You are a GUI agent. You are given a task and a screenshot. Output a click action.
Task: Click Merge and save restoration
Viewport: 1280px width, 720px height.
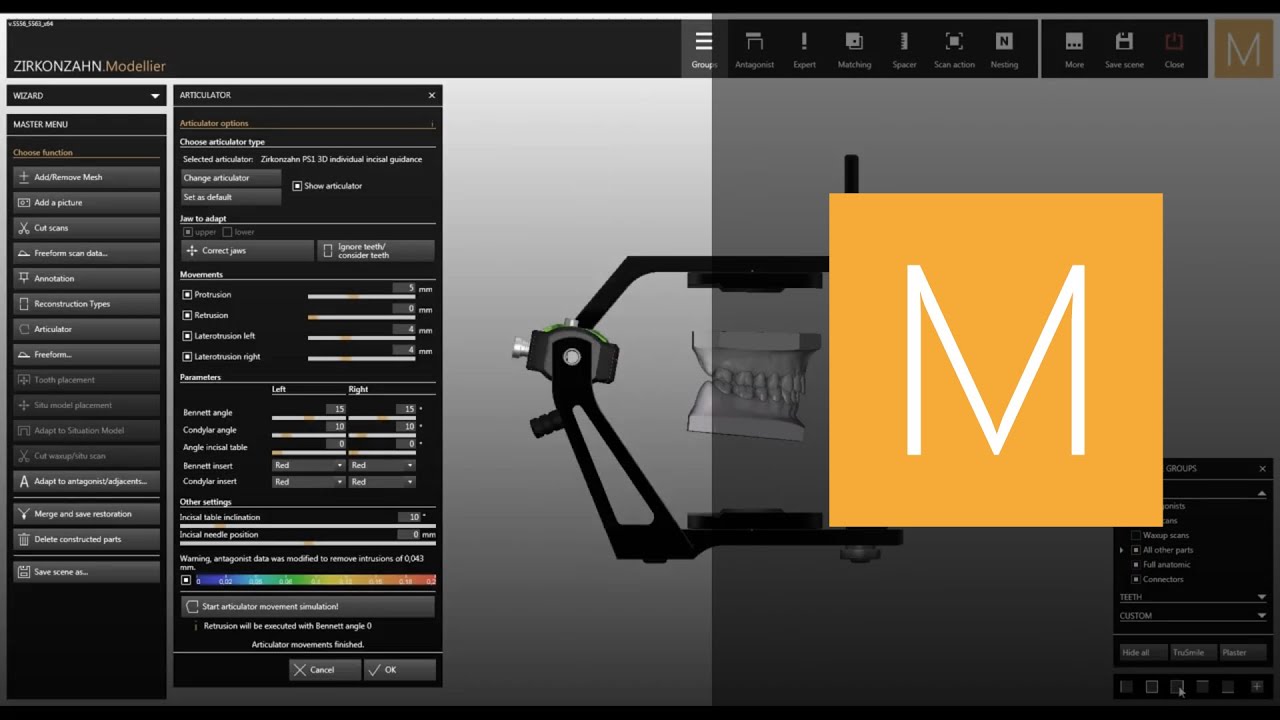[86, 514]
